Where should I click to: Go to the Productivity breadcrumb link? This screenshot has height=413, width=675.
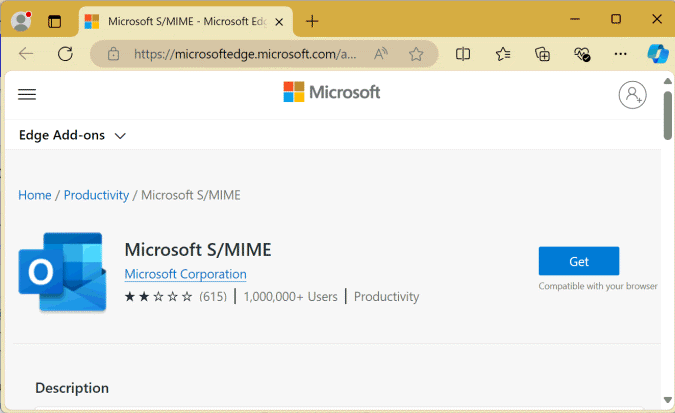[96, 195]
